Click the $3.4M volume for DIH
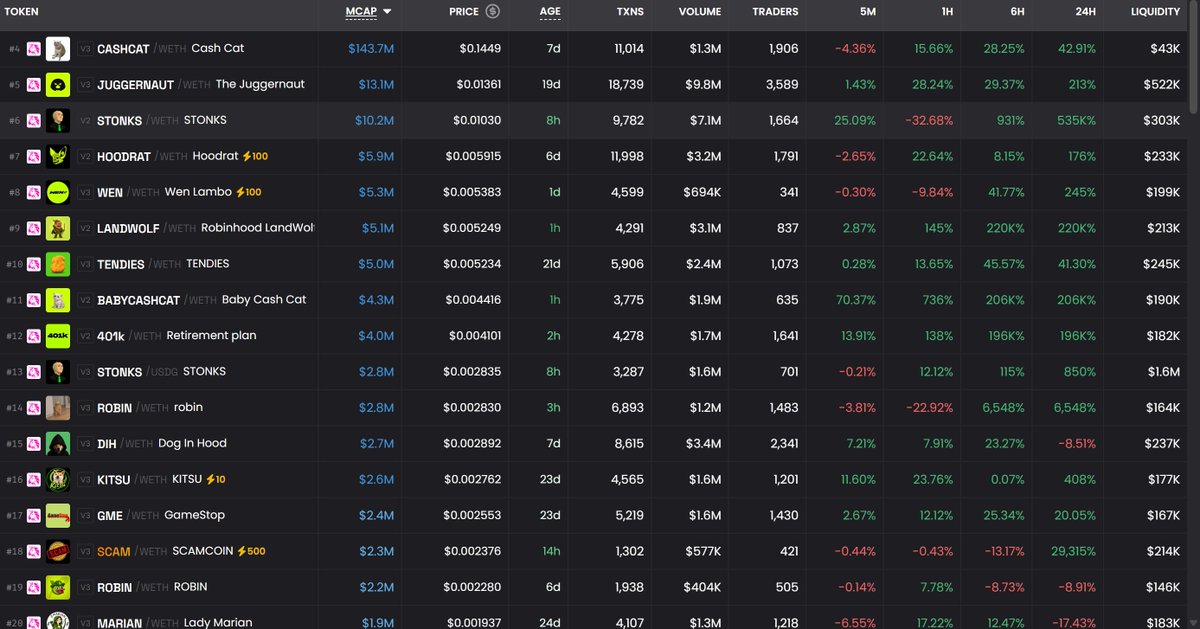The height and width of the screenshot is (629, 1200). [x=704, y=444]
